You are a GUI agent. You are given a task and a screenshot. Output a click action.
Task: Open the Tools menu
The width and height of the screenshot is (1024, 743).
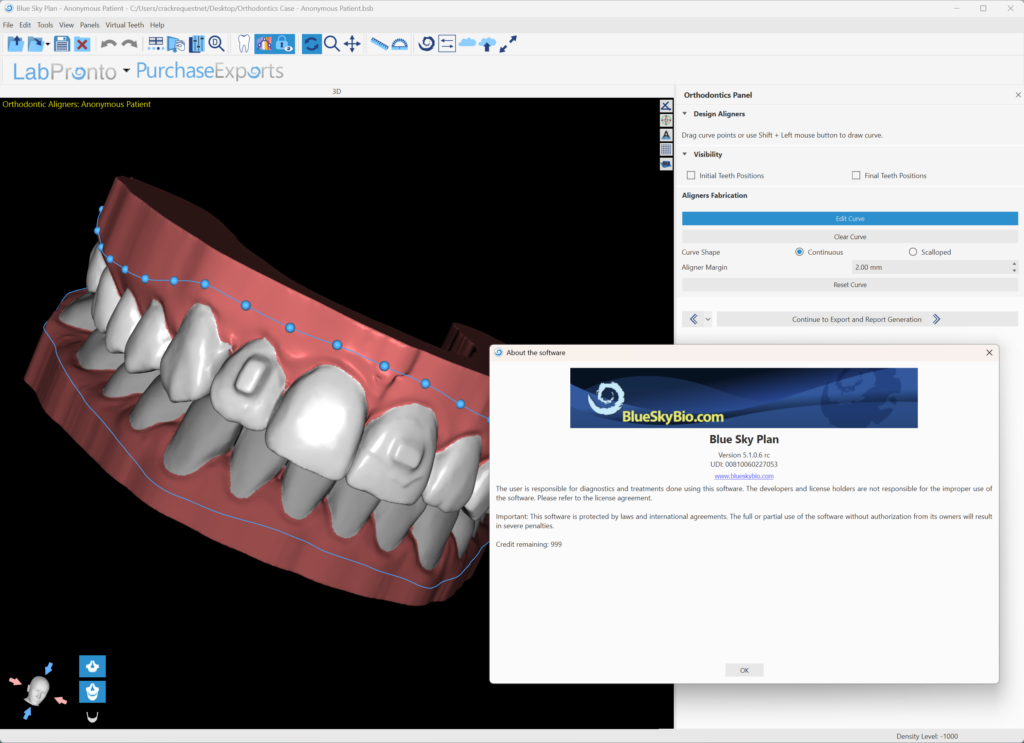[45, 25]
